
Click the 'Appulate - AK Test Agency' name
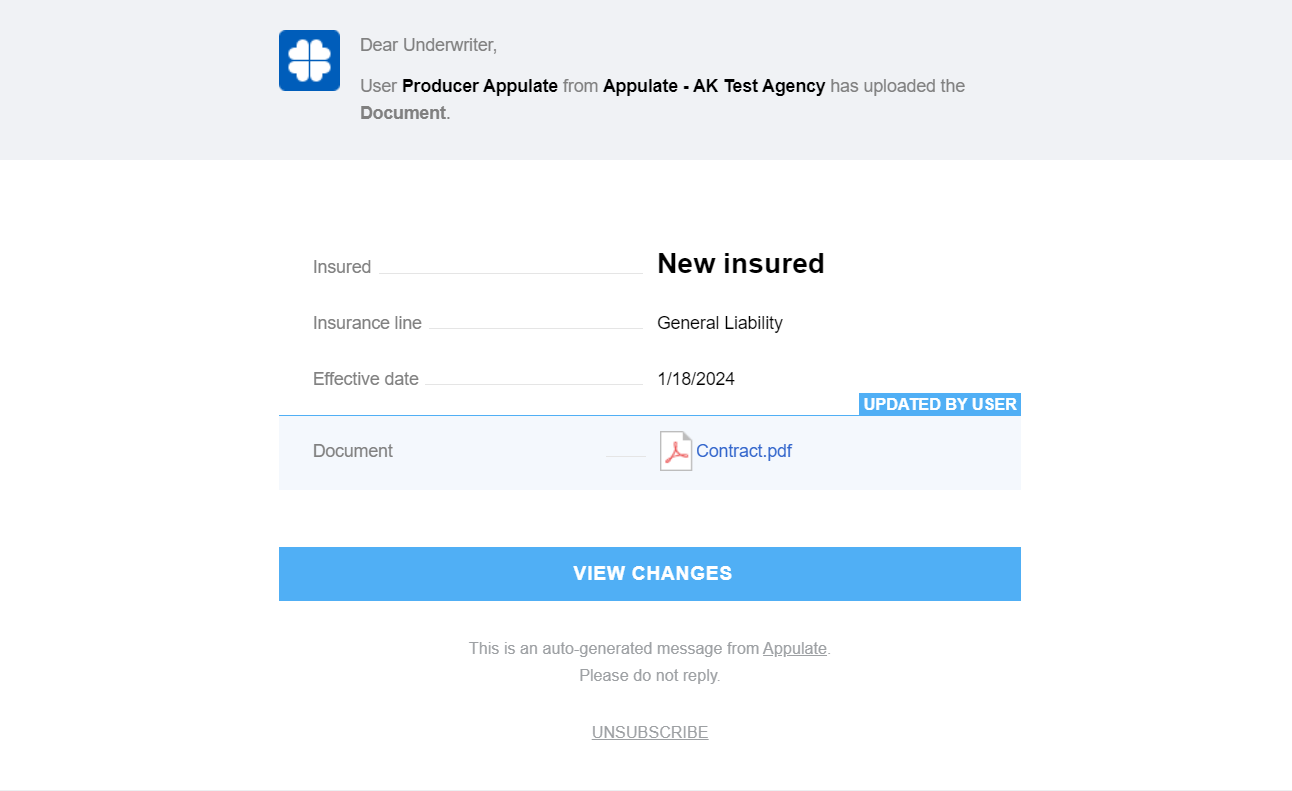[714, 86]
